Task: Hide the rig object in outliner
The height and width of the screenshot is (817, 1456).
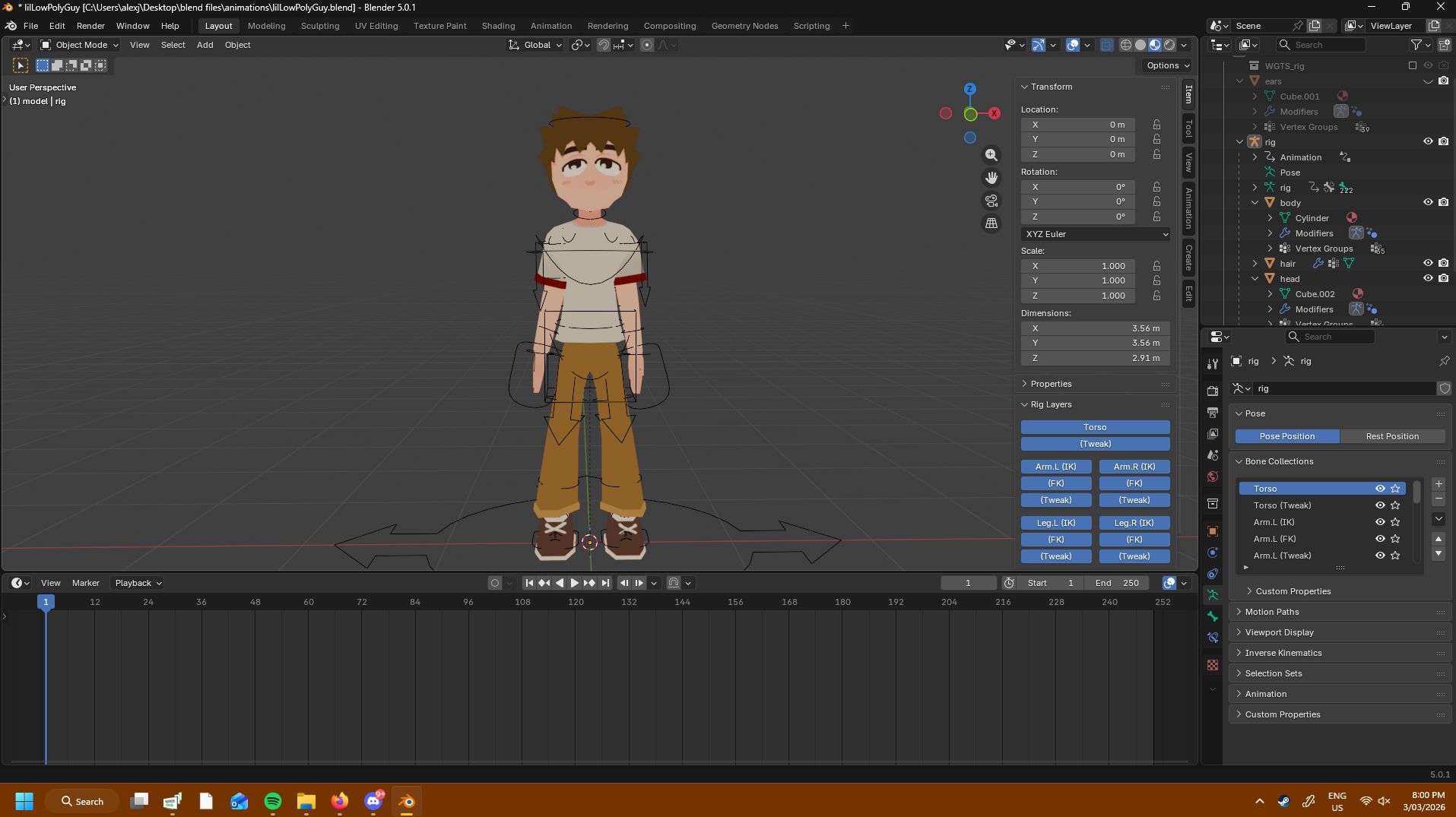Action: click(x=1428, y=142)
